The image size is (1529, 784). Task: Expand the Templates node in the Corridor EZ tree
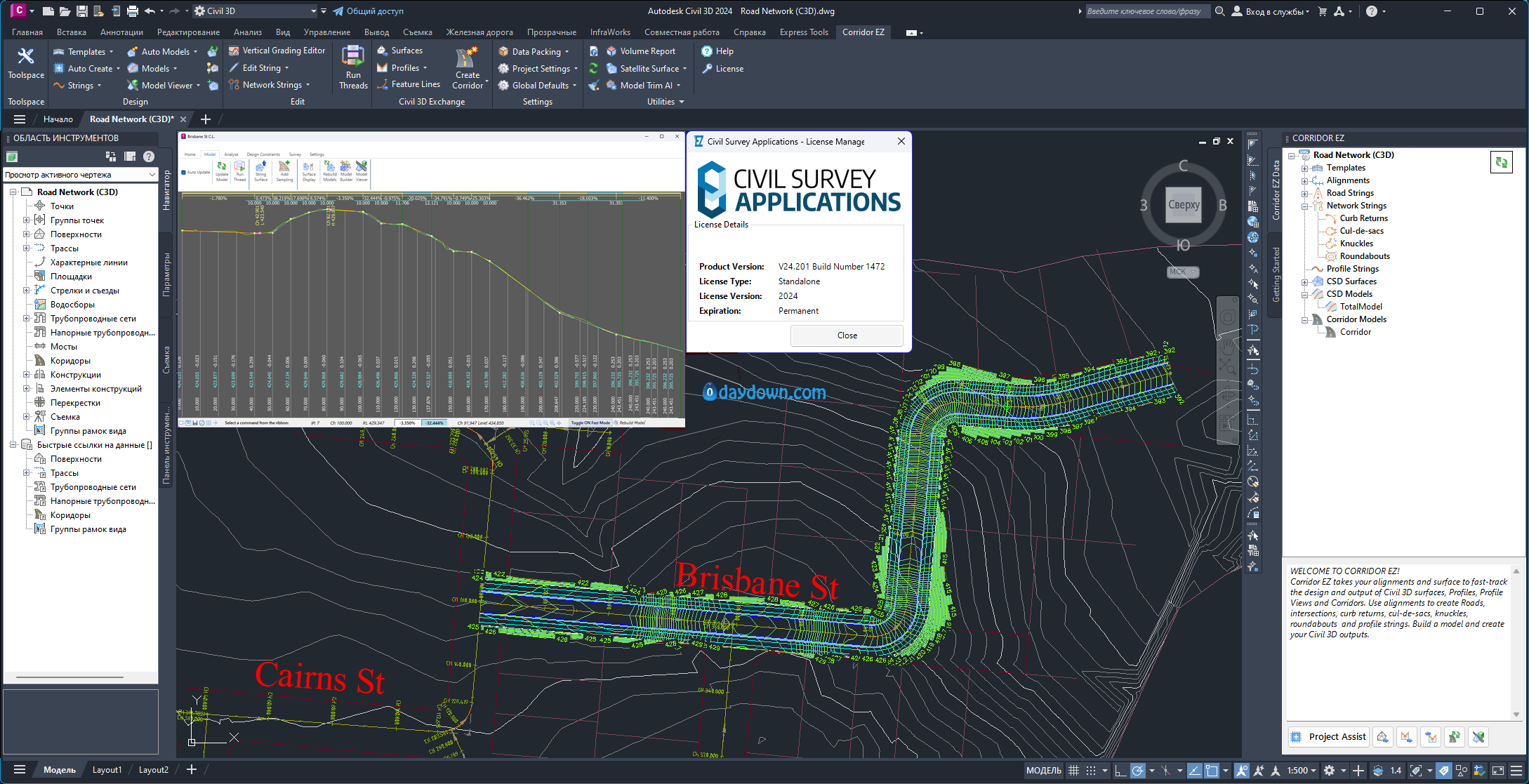(x=1304, y=168)
